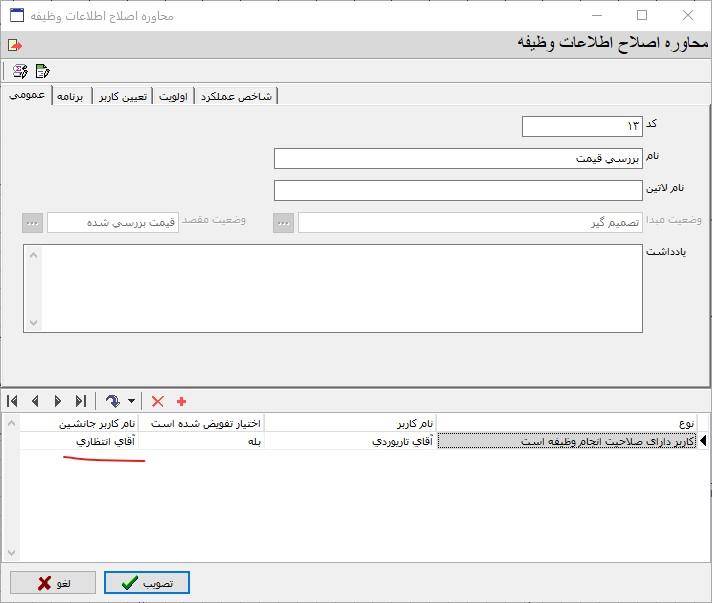
Task: Go to previous record in the grid navigator
Action: [35, 401]
